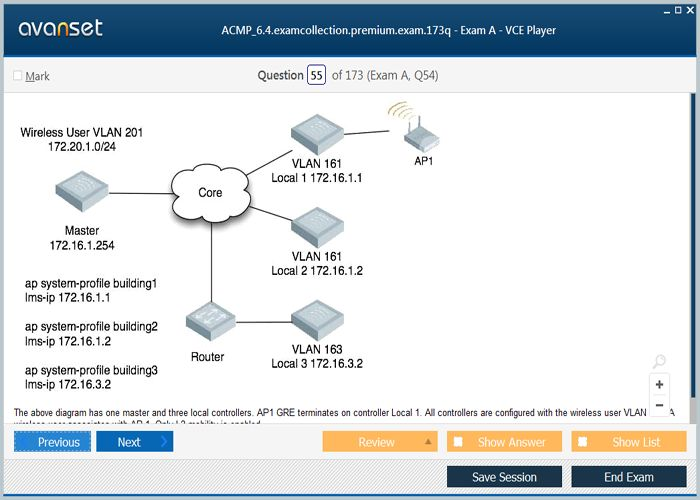Mark this question with the checkbox
Screen dimensions: 700x500
click(x=18, y=76)
